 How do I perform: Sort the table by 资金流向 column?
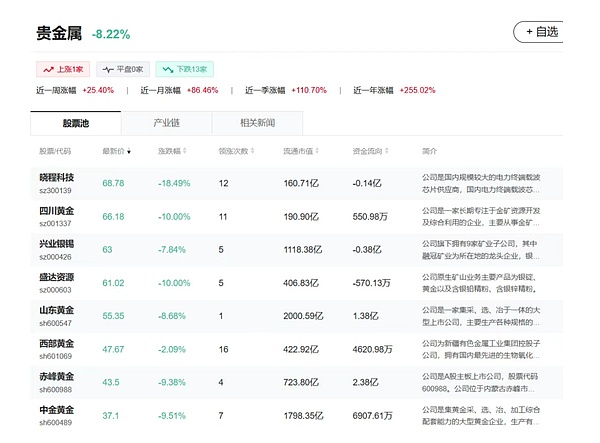click(x=368, y=151)
